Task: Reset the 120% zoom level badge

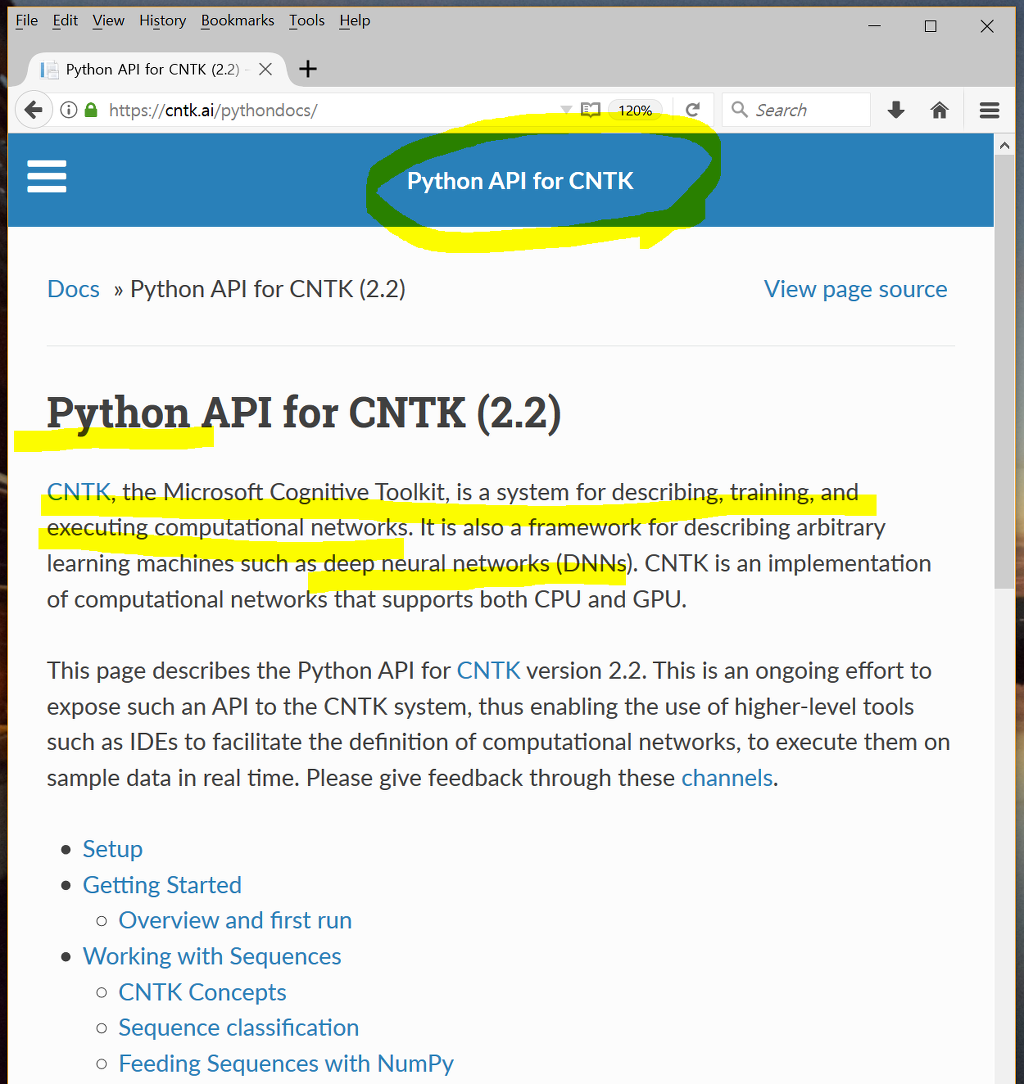Action: coord(635,111)
